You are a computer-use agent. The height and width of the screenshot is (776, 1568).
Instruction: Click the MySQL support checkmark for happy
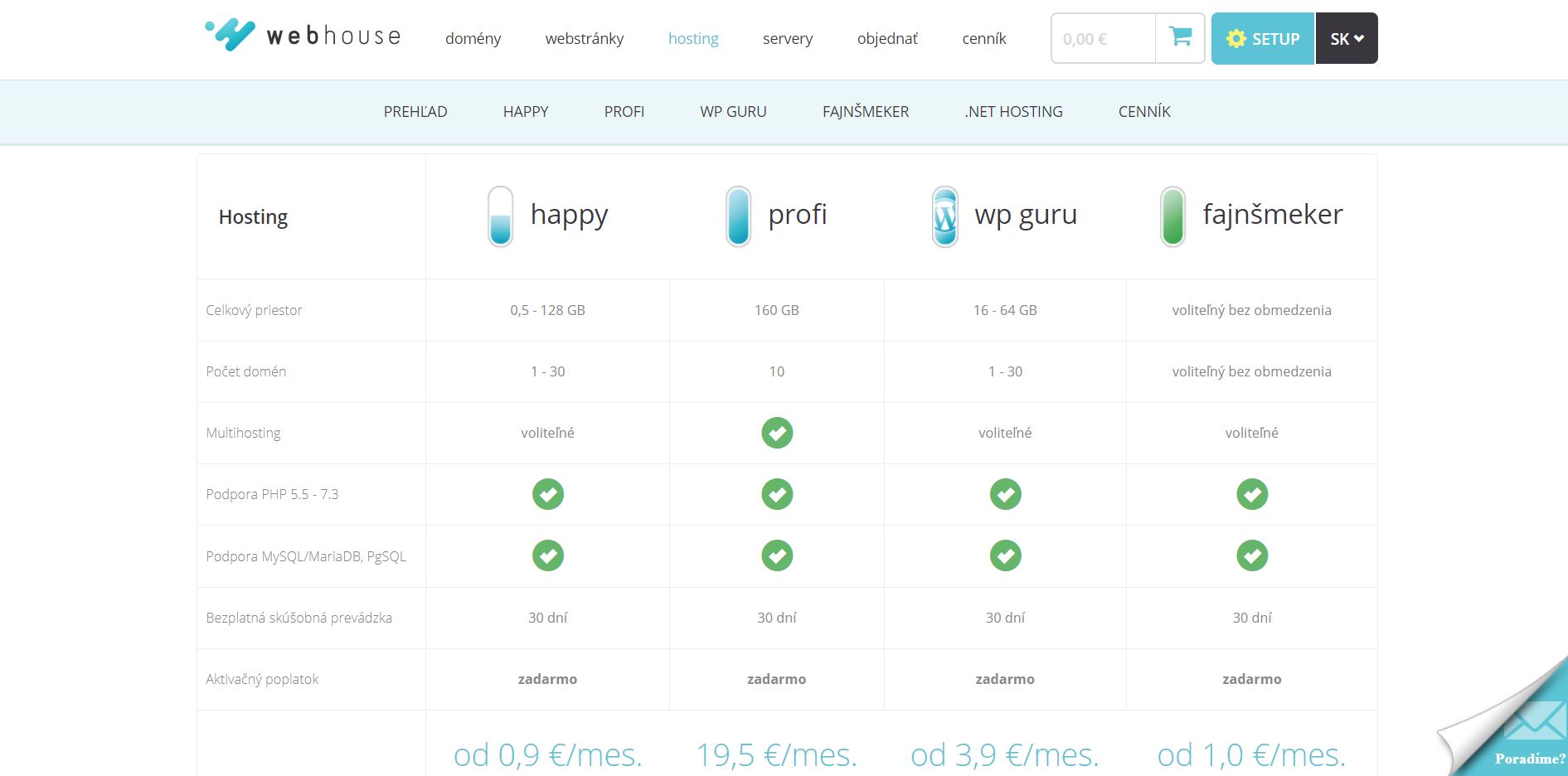pyautogui.click(x=548, y=555)
